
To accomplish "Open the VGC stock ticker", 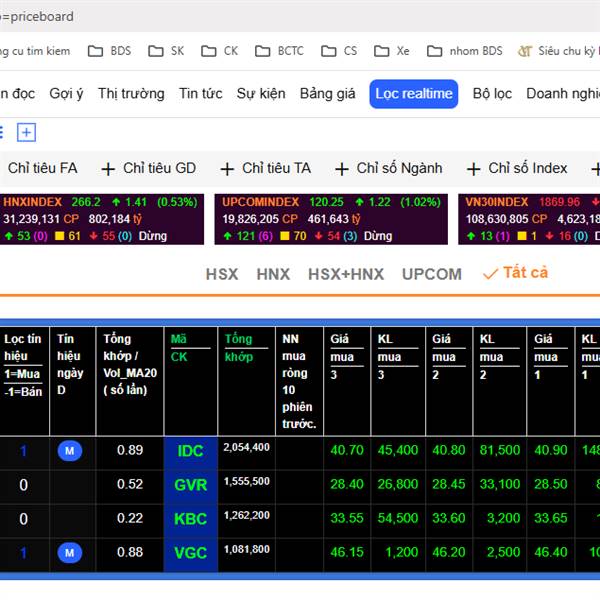I will (x=191, y=553).
